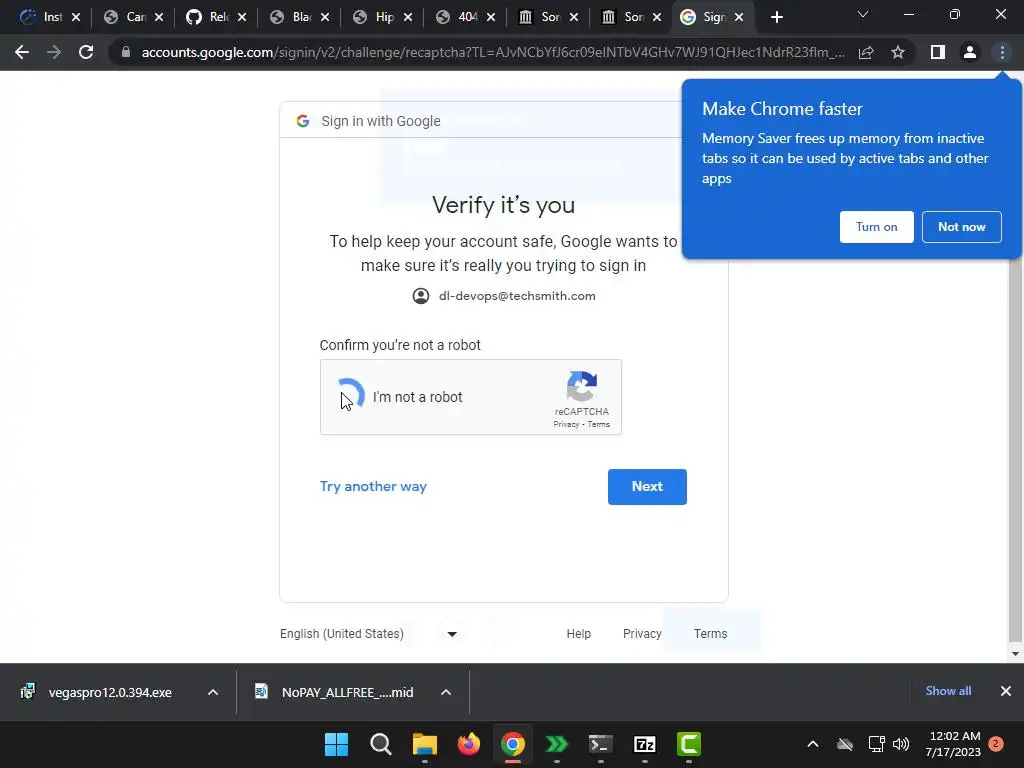Screen dimensions: 1024x768
Task: Open Firefox from the taskbar
Action: coord(468,744)
